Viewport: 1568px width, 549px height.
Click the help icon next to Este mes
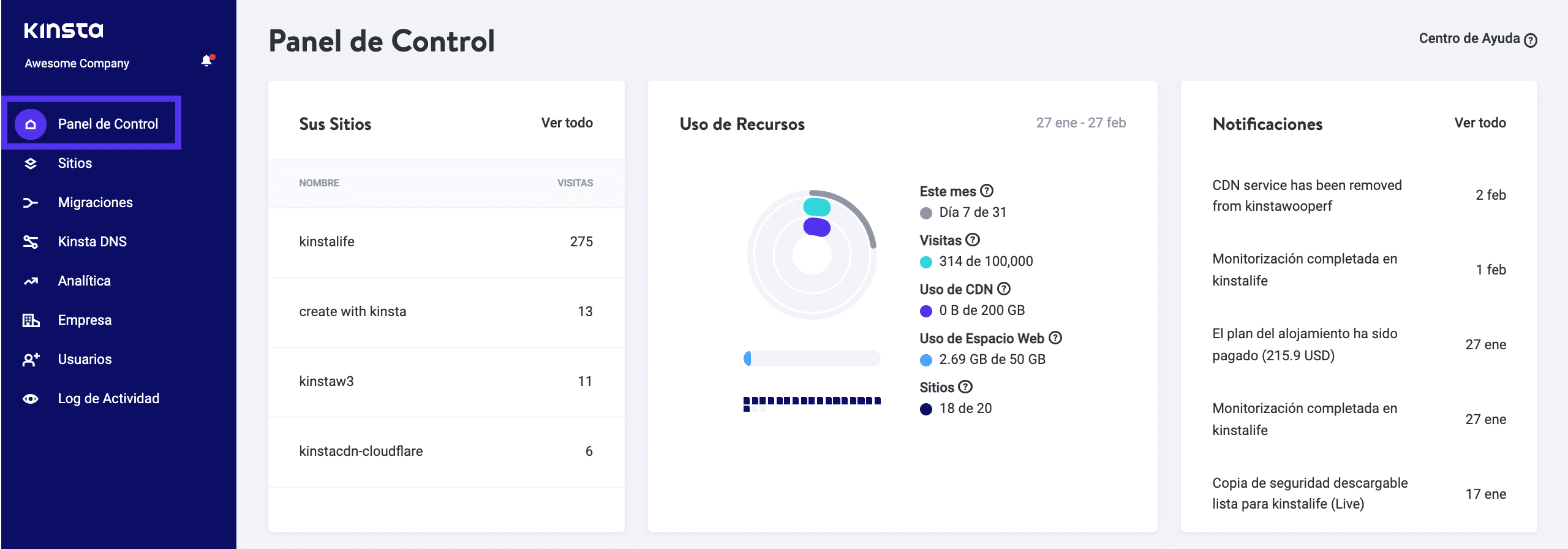coord(987,191)
